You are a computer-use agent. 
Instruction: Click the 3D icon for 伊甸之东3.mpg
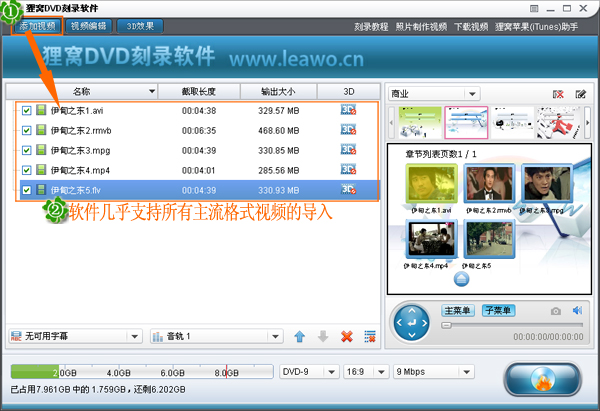pos(348,150)
